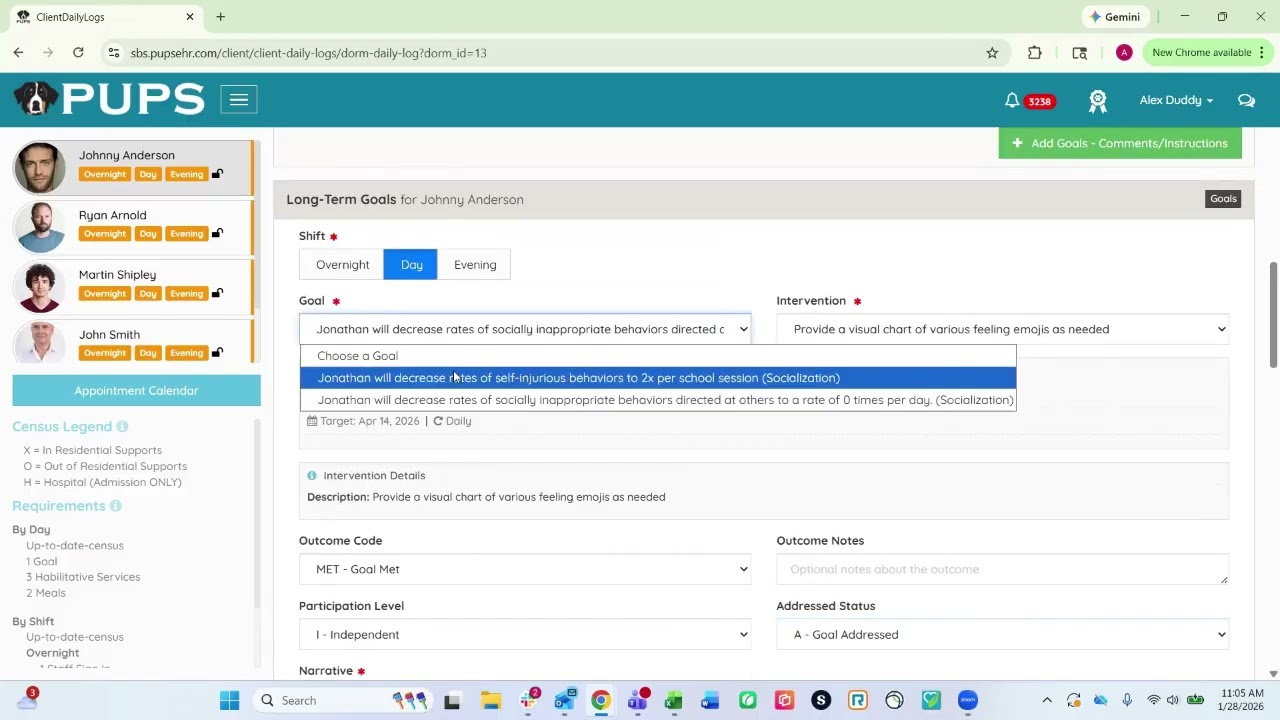
Task: Open the Intervention dropdown
Action: point(1003,329)
